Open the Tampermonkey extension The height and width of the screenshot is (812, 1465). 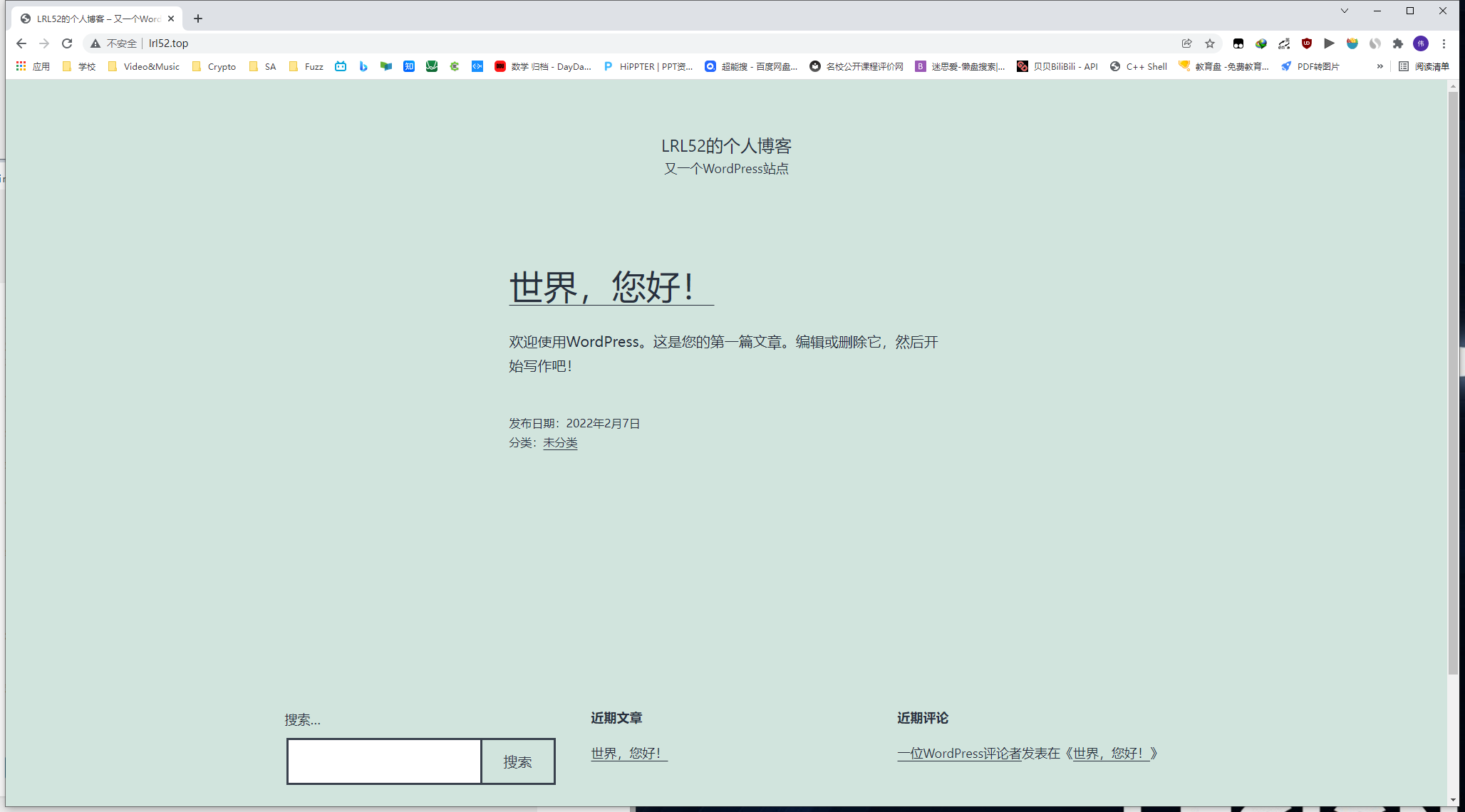(x=1238, y=43)
